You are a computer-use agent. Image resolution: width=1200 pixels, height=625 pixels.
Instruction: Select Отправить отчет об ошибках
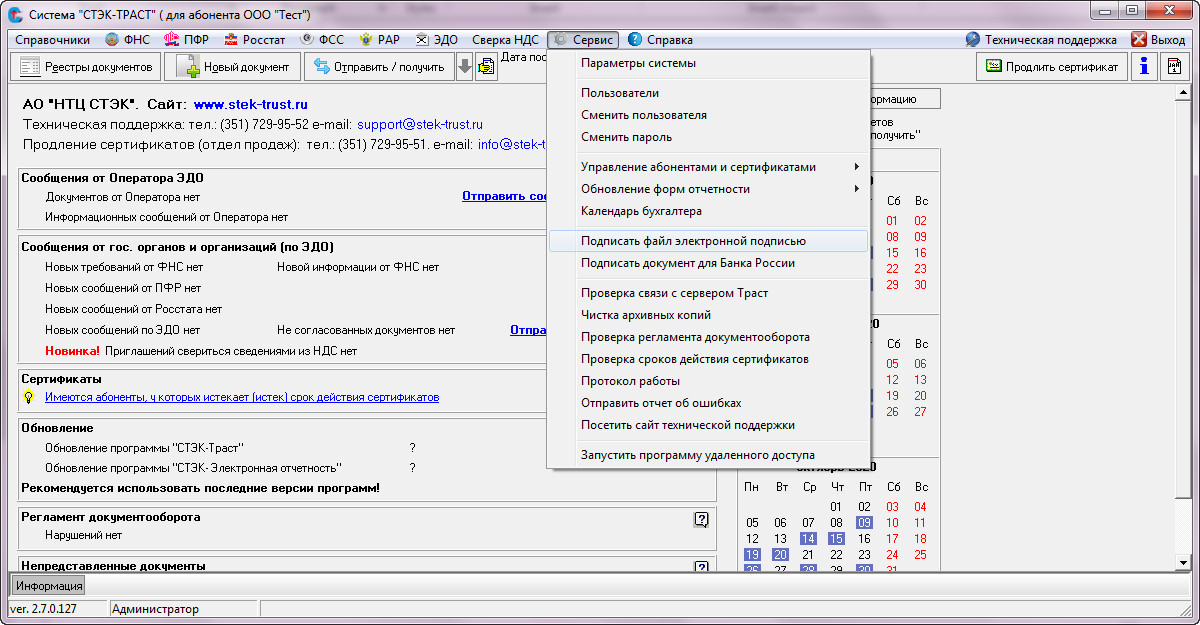[x=709, y=403]
